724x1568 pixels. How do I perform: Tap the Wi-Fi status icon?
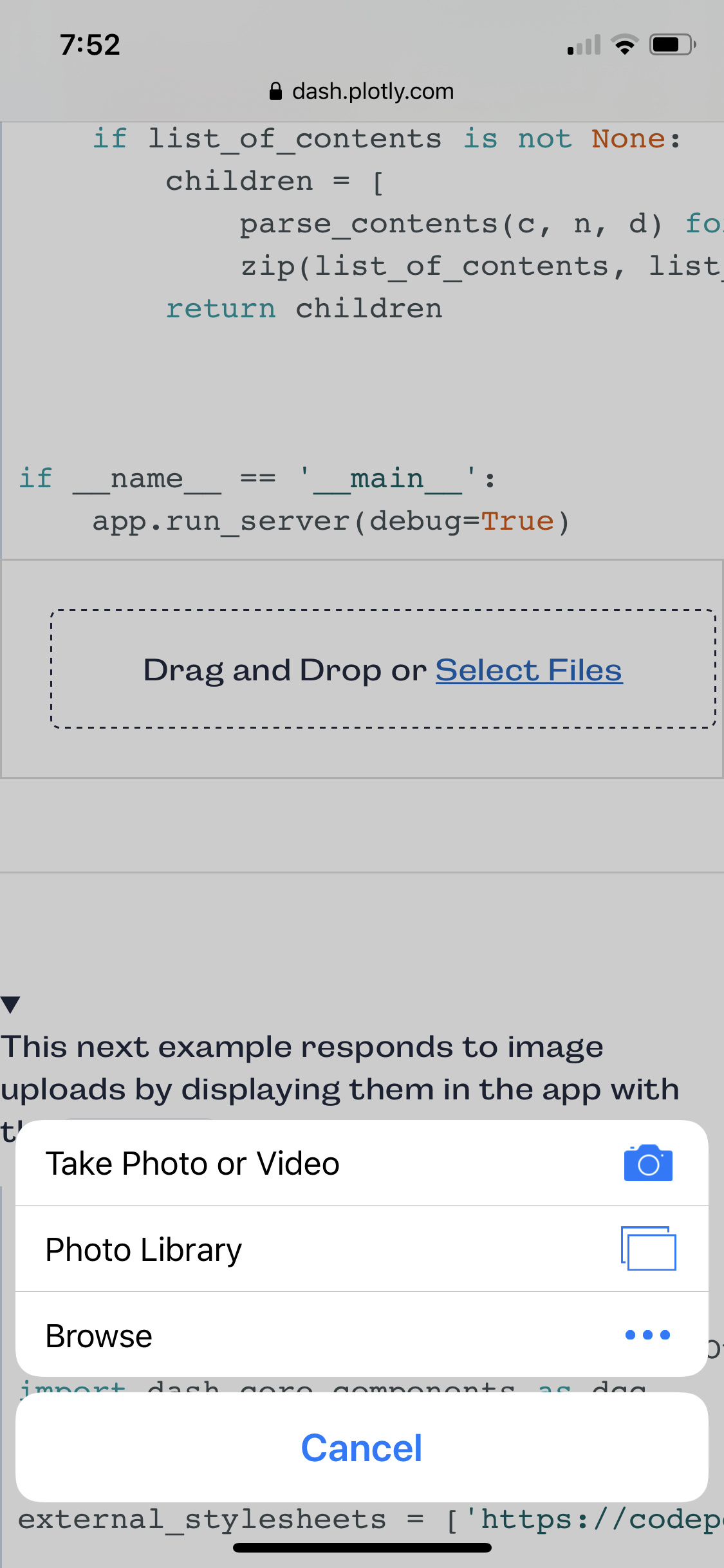(x=624, y=44)
